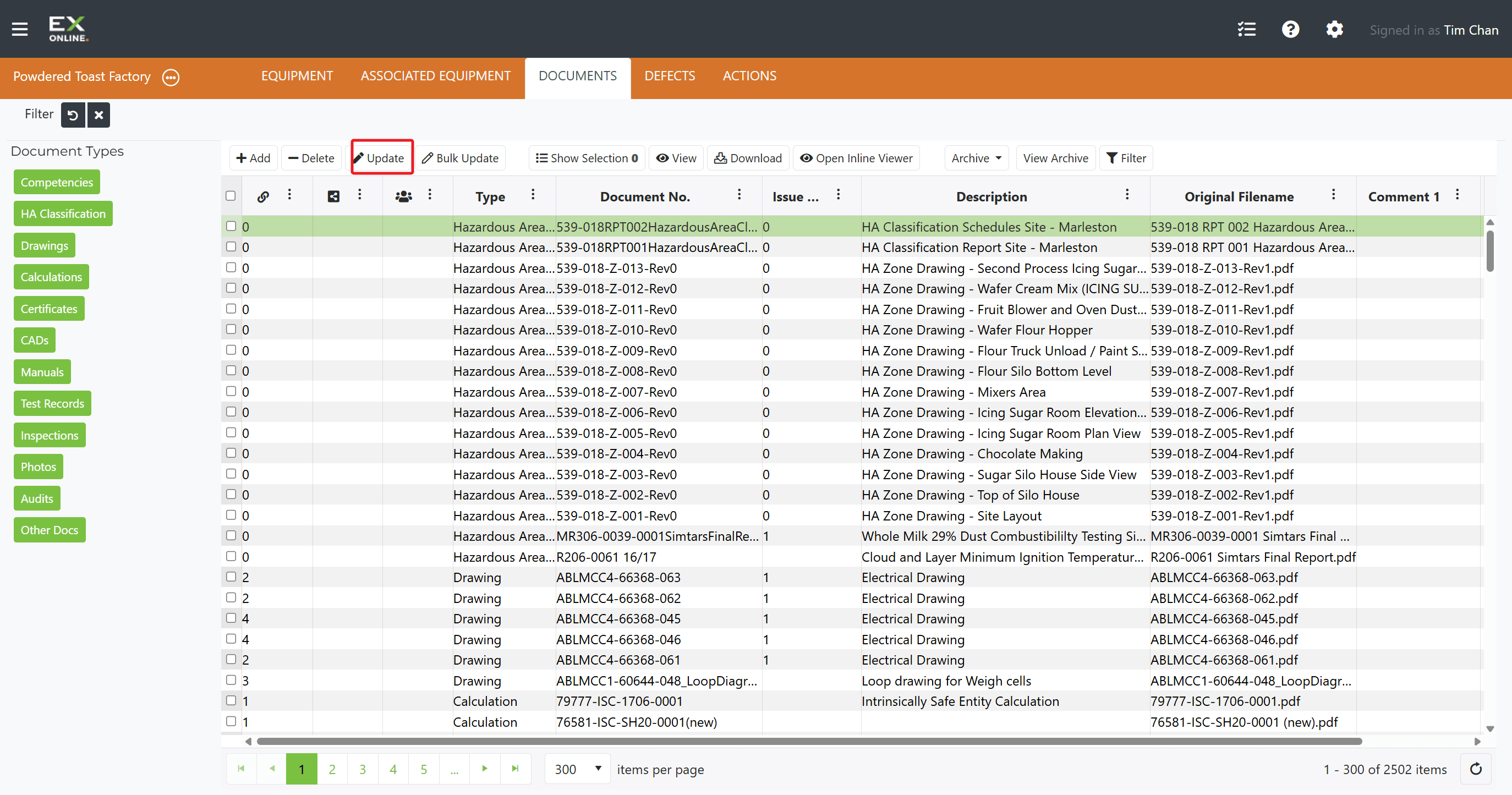Image resolution: width=1512 pixels, height=795 pixels.
Task: Check row 539-018-Z-001-Rev0
Action: pyautogui.click(x=231, y=514)
